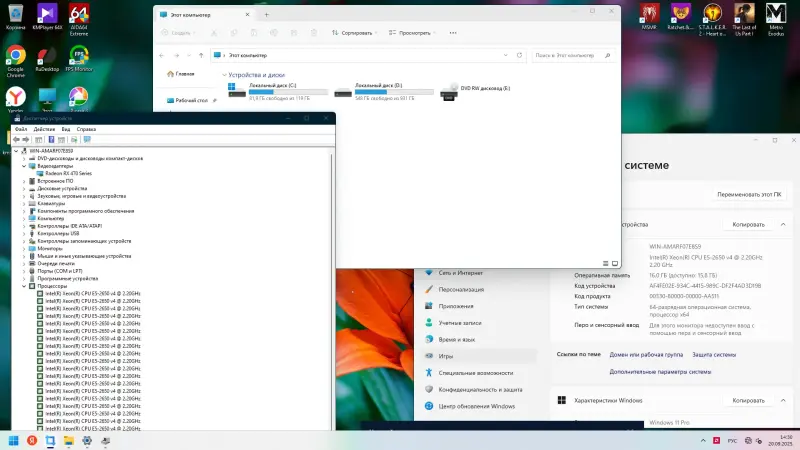Click the scan for hardware changes monitor icon

(x=87, y=139)
